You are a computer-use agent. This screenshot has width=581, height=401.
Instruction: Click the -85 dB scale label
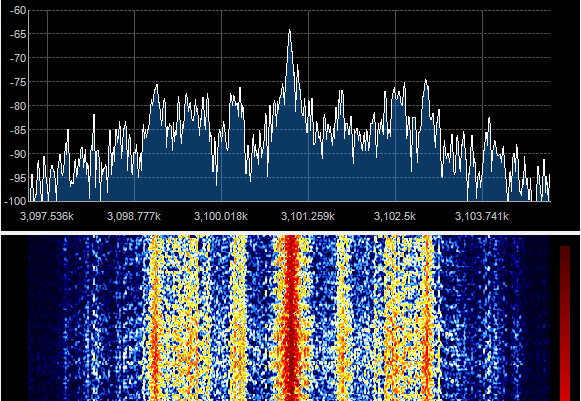18,130
